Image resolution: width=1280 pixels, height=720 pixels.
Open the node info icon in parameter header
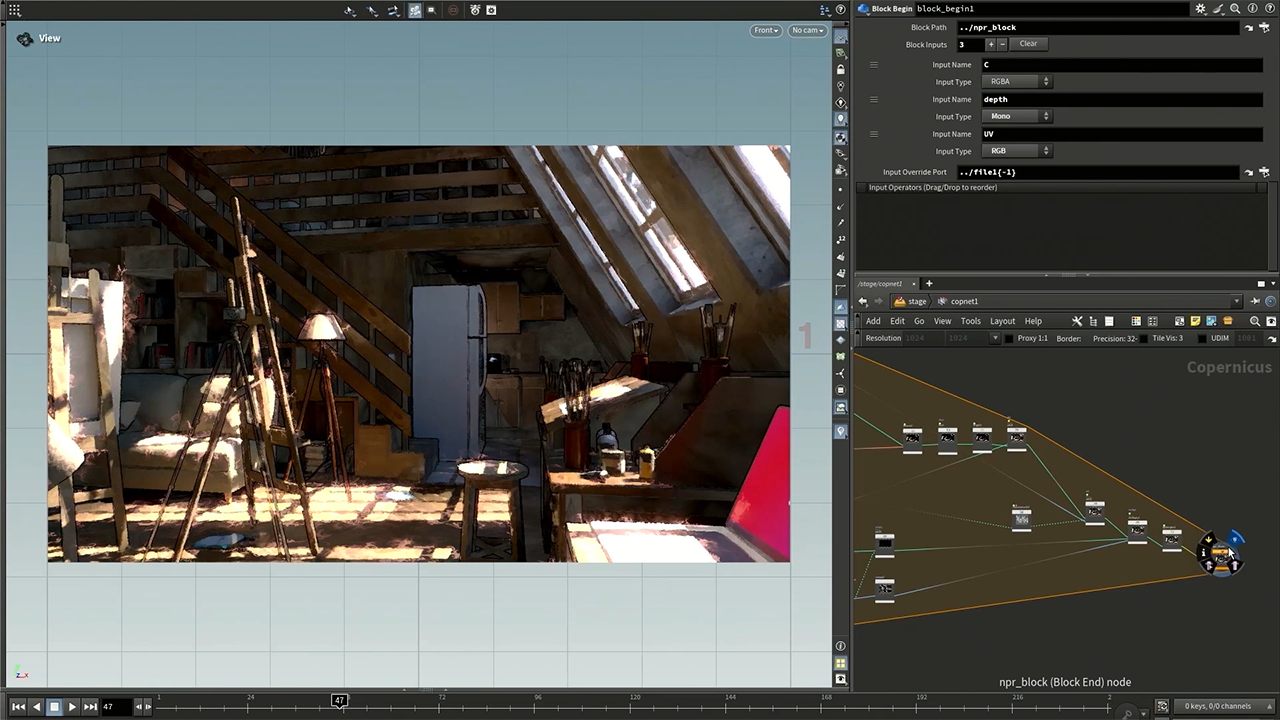tap(1252, 9)
